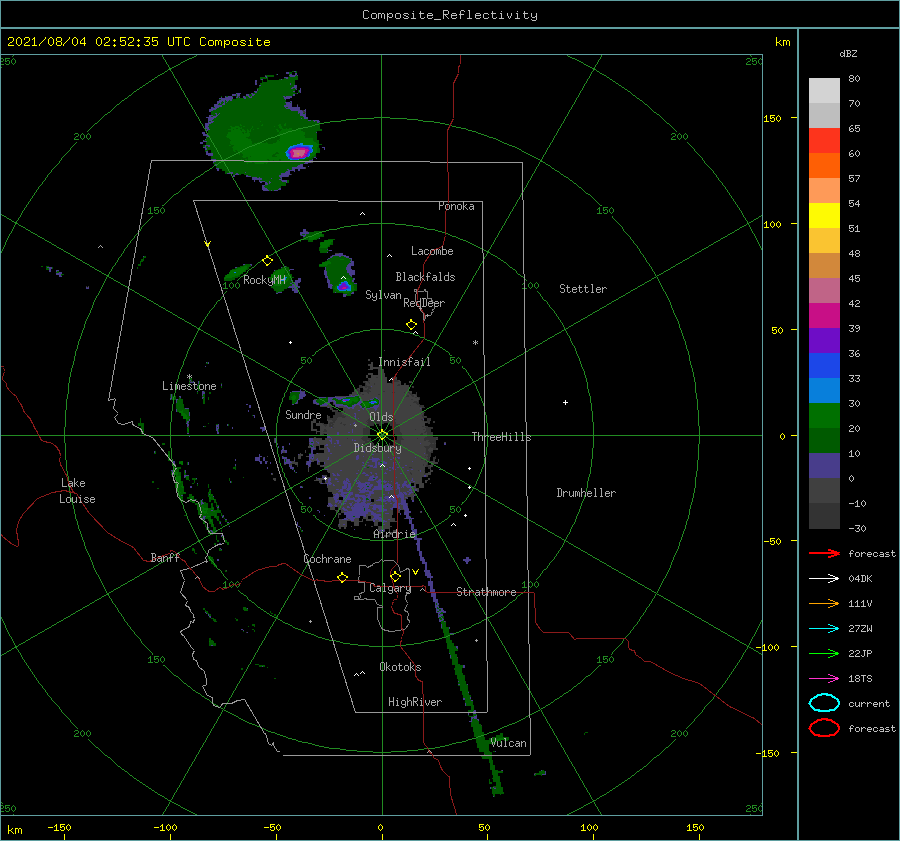Click the yellow V marker northwest of RockyMH
Image resolution: width=900 pixels, height=841 pixels.
(x=208, y=244)
